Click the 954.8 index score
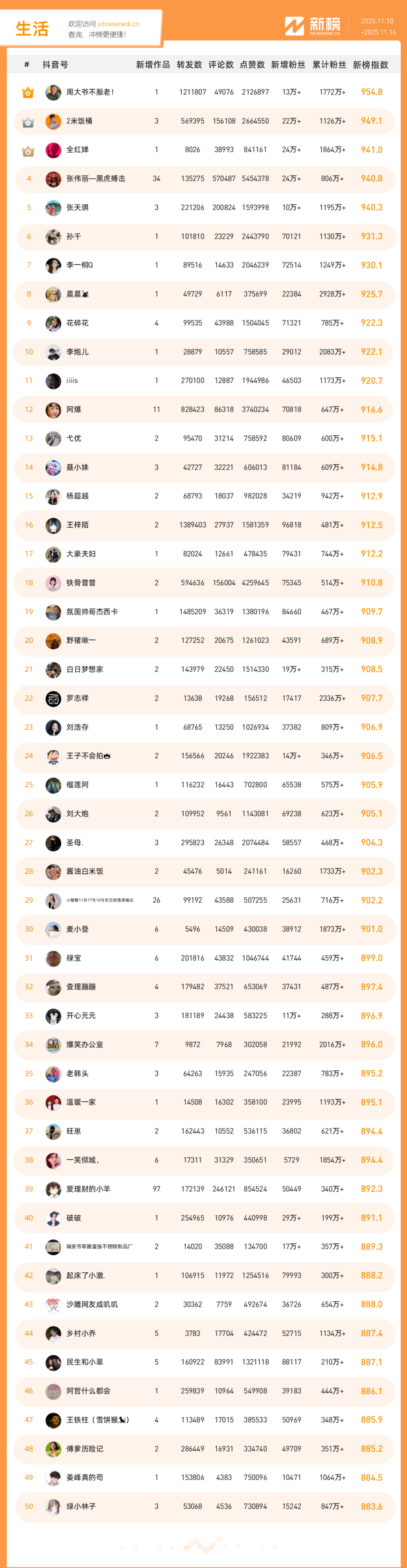 pyautogui.click(x=371, y=92)
